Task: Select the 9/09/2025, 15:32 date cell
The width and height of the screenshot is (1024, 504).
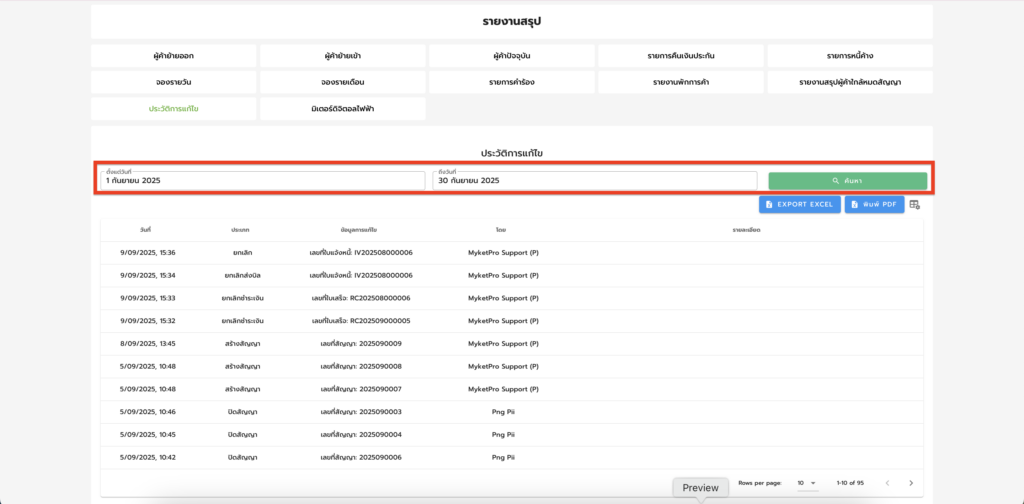Action: click(148, 321)
